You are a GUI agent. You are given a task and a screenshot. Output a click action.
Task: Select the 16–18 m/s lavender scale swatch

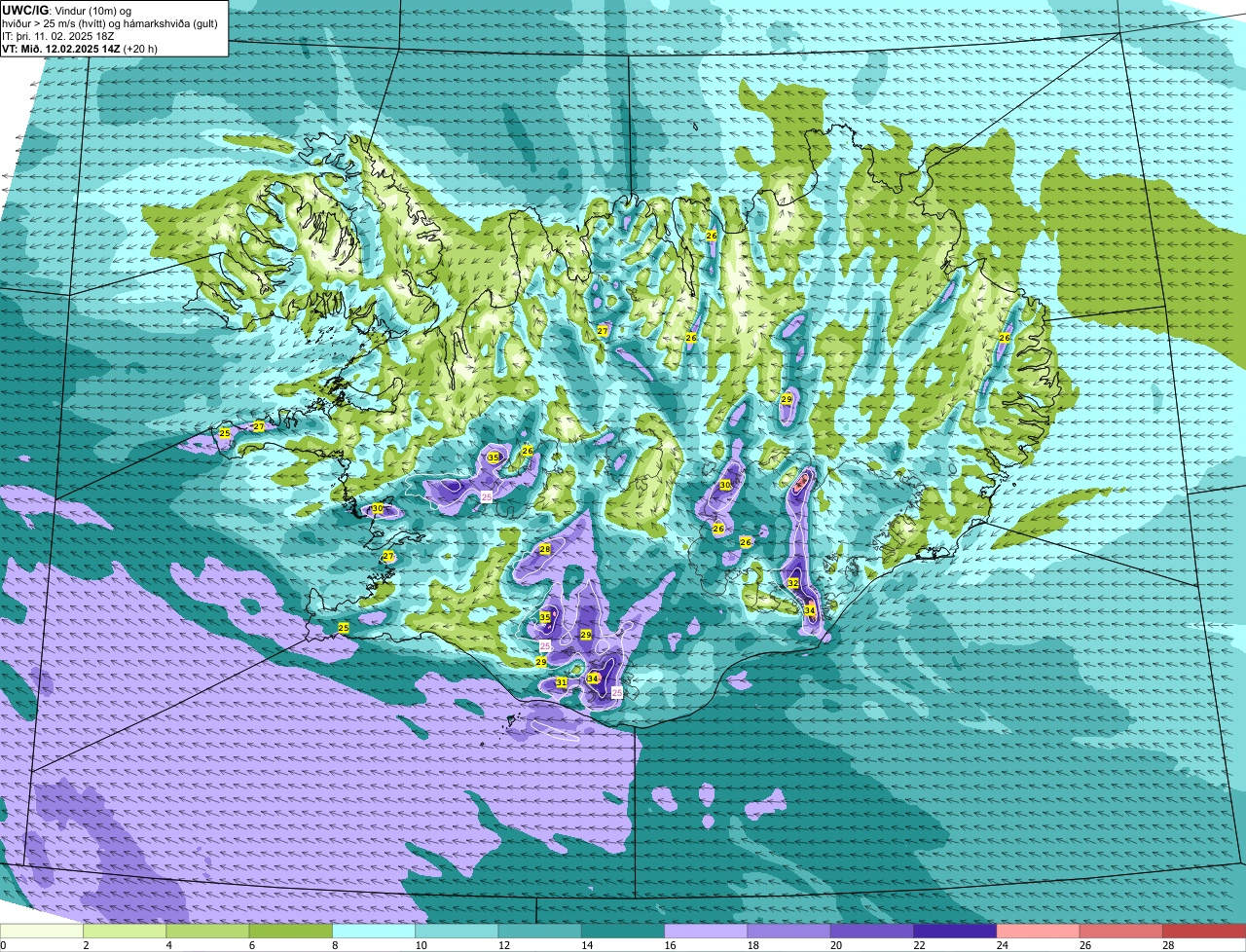(x=706, y=931)
